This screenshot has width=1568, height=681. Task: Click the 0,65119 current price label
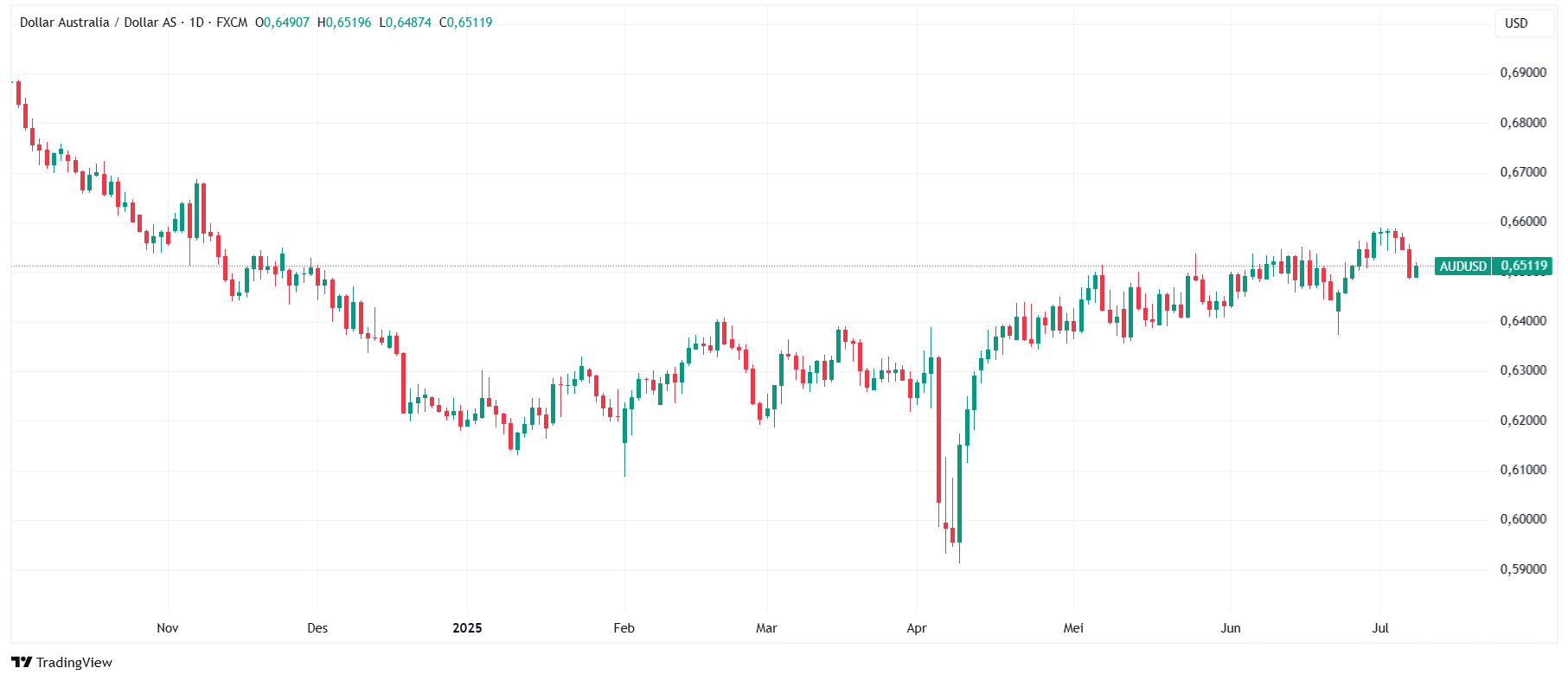point(1523,267)
